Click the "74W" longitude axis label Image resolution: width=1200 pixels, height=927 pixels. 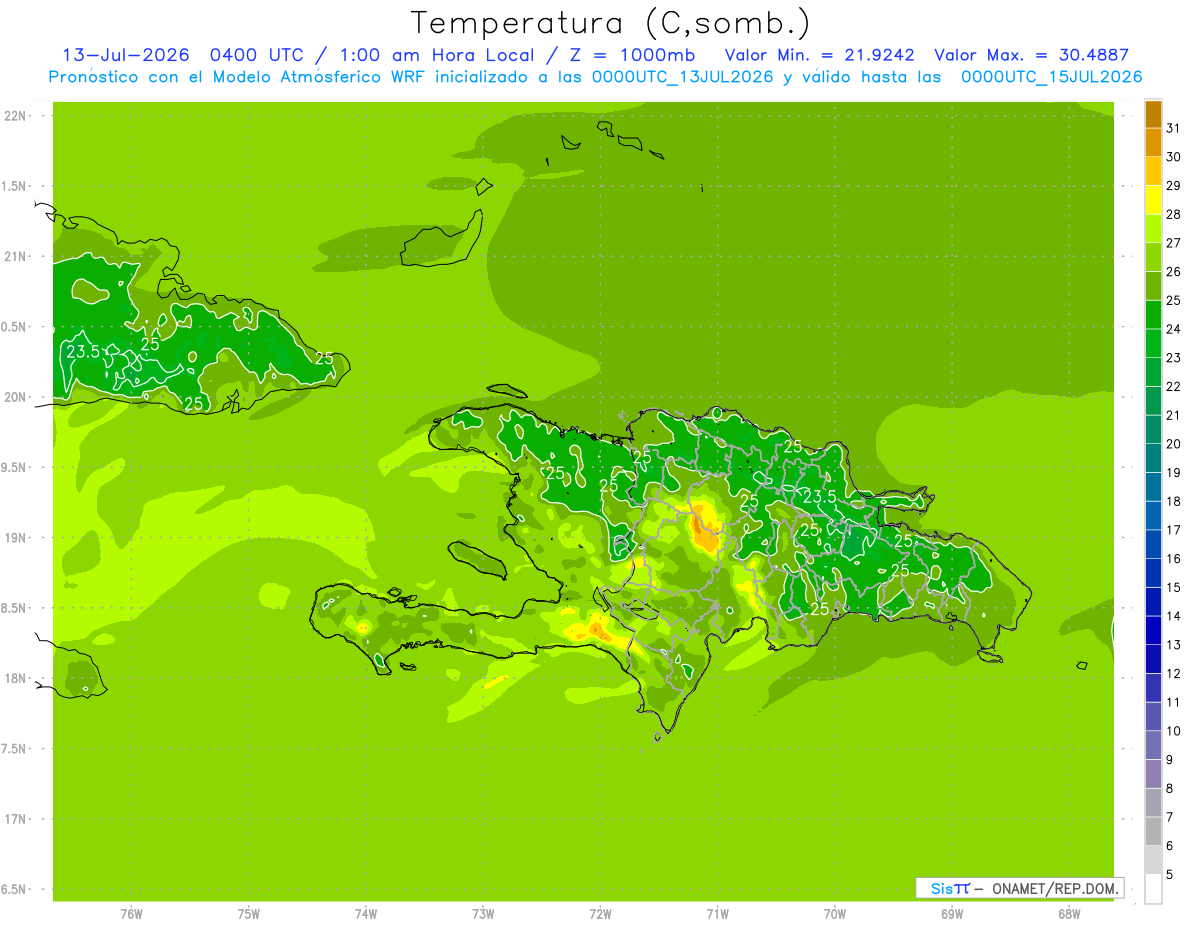click(x=366, y=913)
